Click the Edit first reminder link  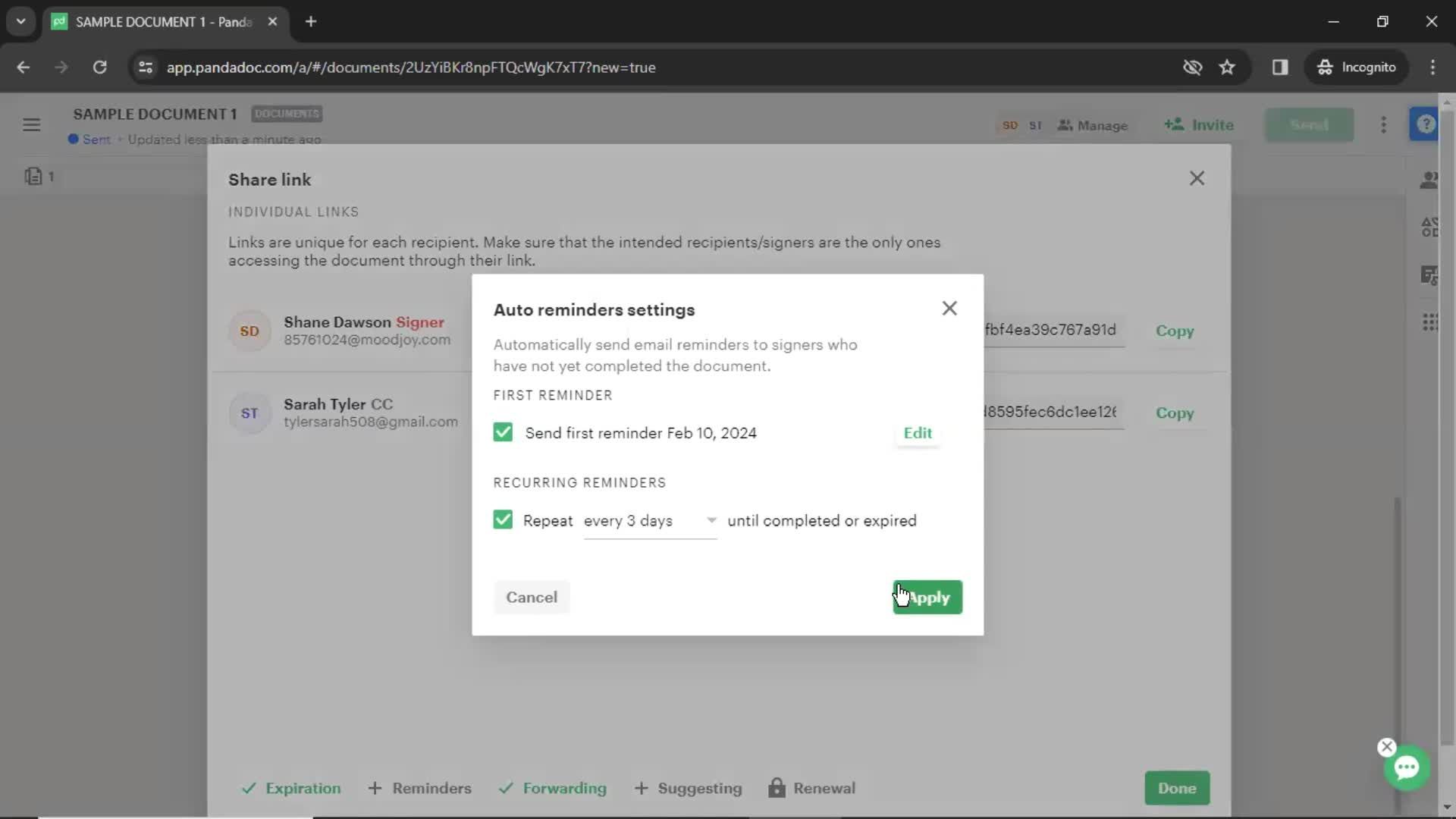(918, 432)
